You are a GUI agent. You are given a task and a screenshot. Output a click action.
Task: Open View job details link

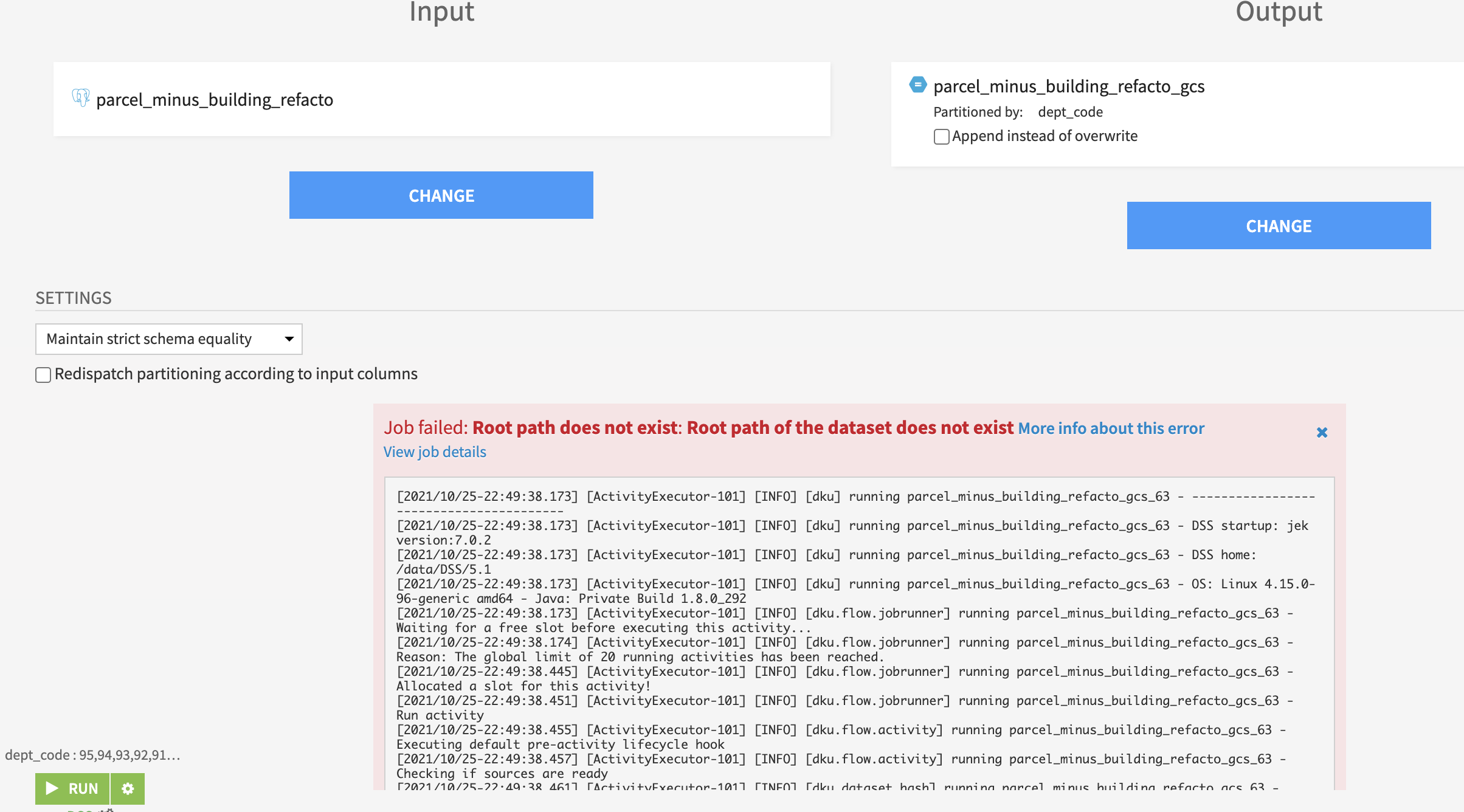click(x=435, y=452)
